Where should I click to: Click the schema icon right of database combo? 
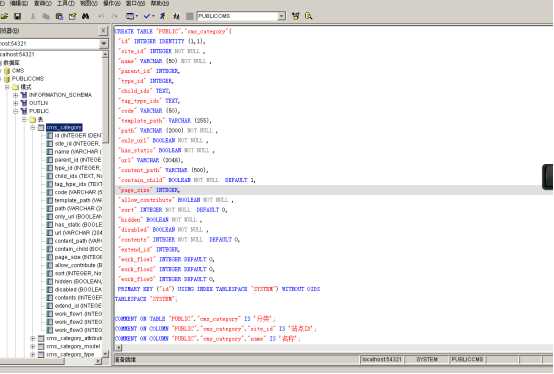(295, 16)
